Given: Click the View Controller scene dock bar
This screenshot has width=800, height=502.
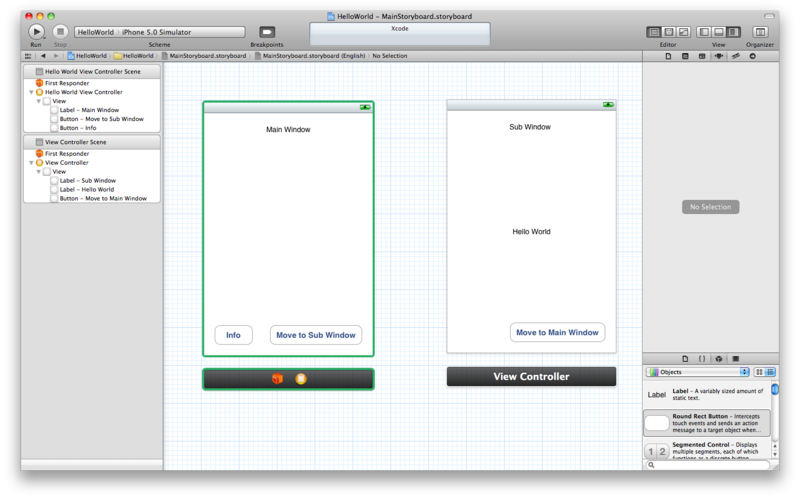Looking at the screenshot, I should (x=532, y=376).
